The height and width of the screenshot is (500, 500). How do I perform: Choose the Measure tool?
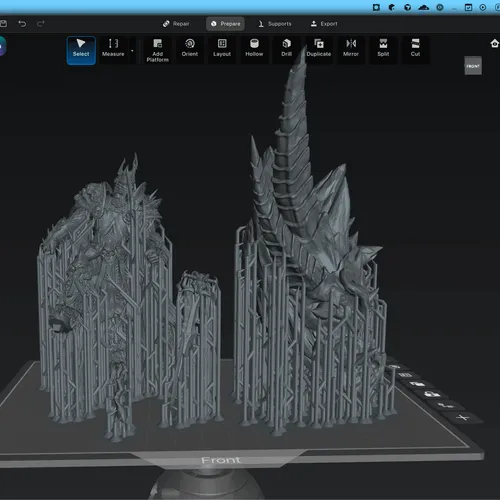[113, 50]
